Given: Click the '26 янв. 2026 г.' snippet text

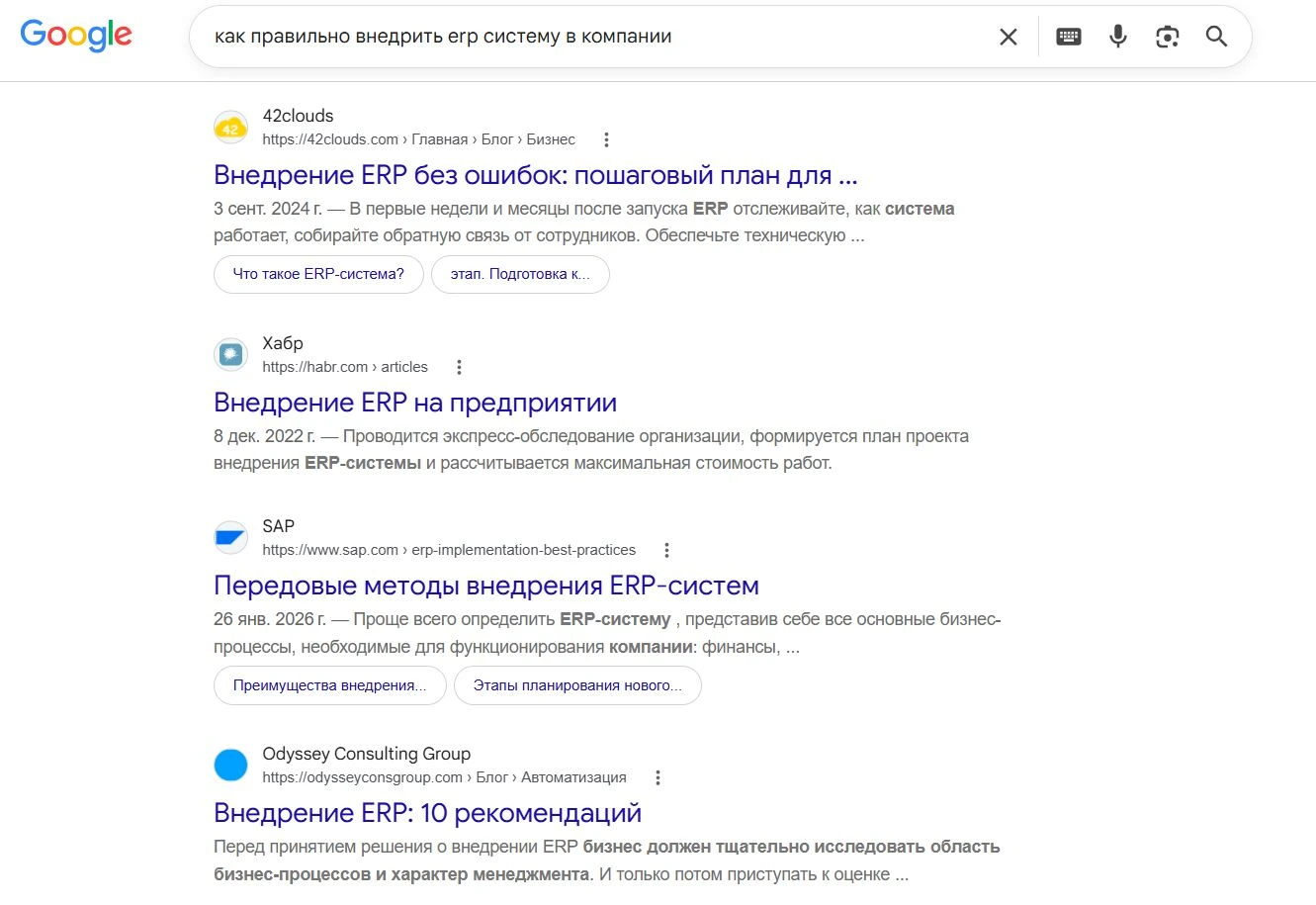Looking at the screenshot, I should pos(270,619).
